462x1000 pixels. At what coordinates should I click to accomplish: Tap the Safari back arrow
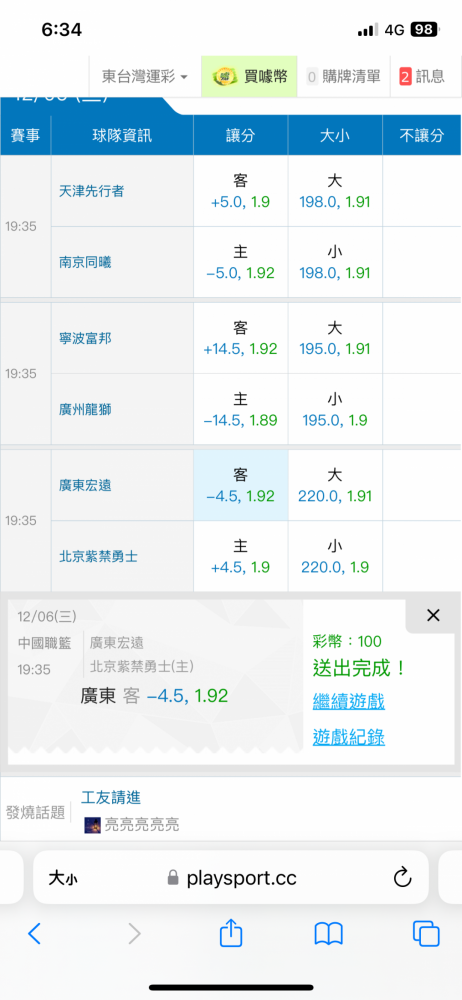34,934
